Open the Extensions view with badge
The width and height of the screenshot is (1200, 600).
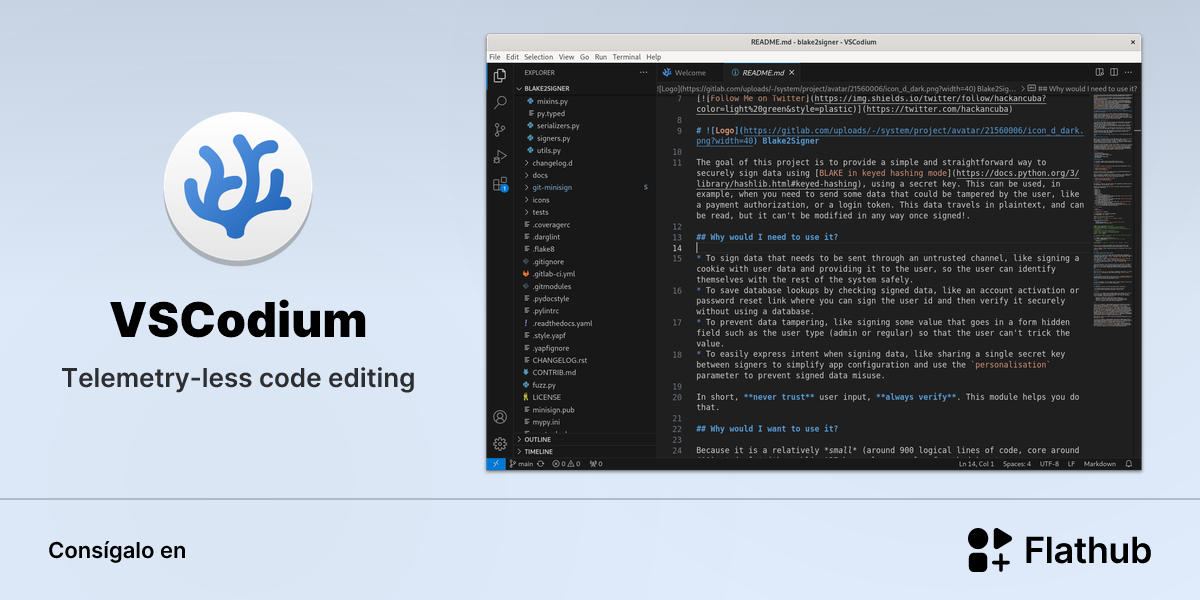pyautogui.click(x=499, y=184)
